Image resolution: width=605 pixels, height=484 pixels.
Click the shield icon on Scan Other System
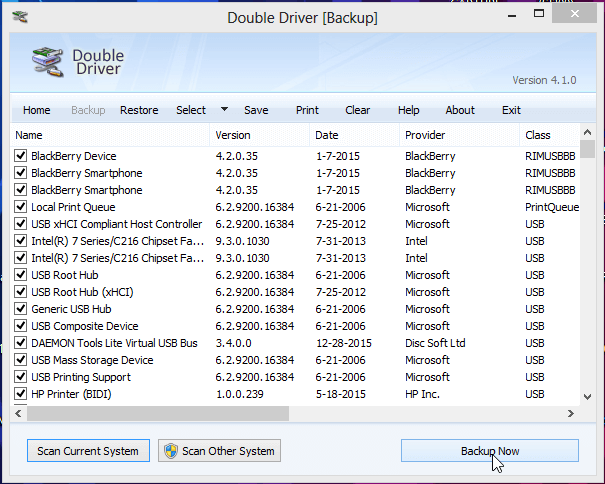tap(171, 450)
